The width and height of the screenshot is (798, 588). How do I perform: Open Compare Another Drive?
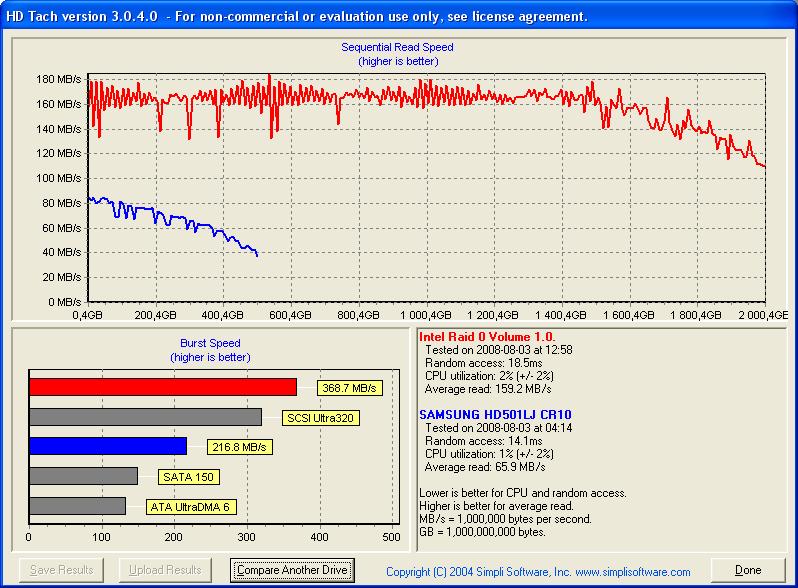tap(292, 570)
